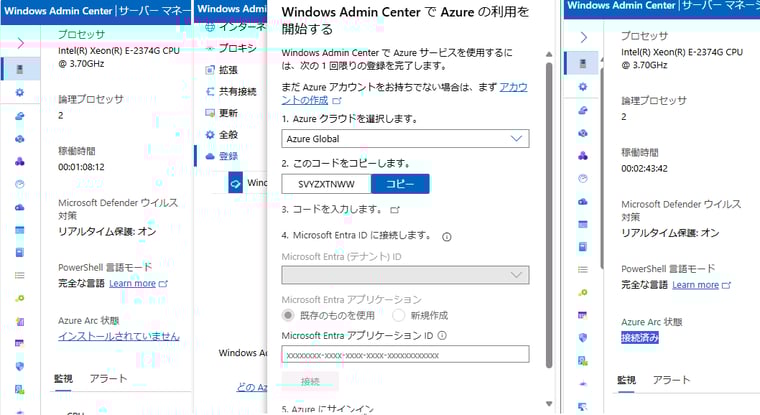Screen dimensions: 760x415
Task: Click Learn more link in left window
Action: [x=132, y=284]
